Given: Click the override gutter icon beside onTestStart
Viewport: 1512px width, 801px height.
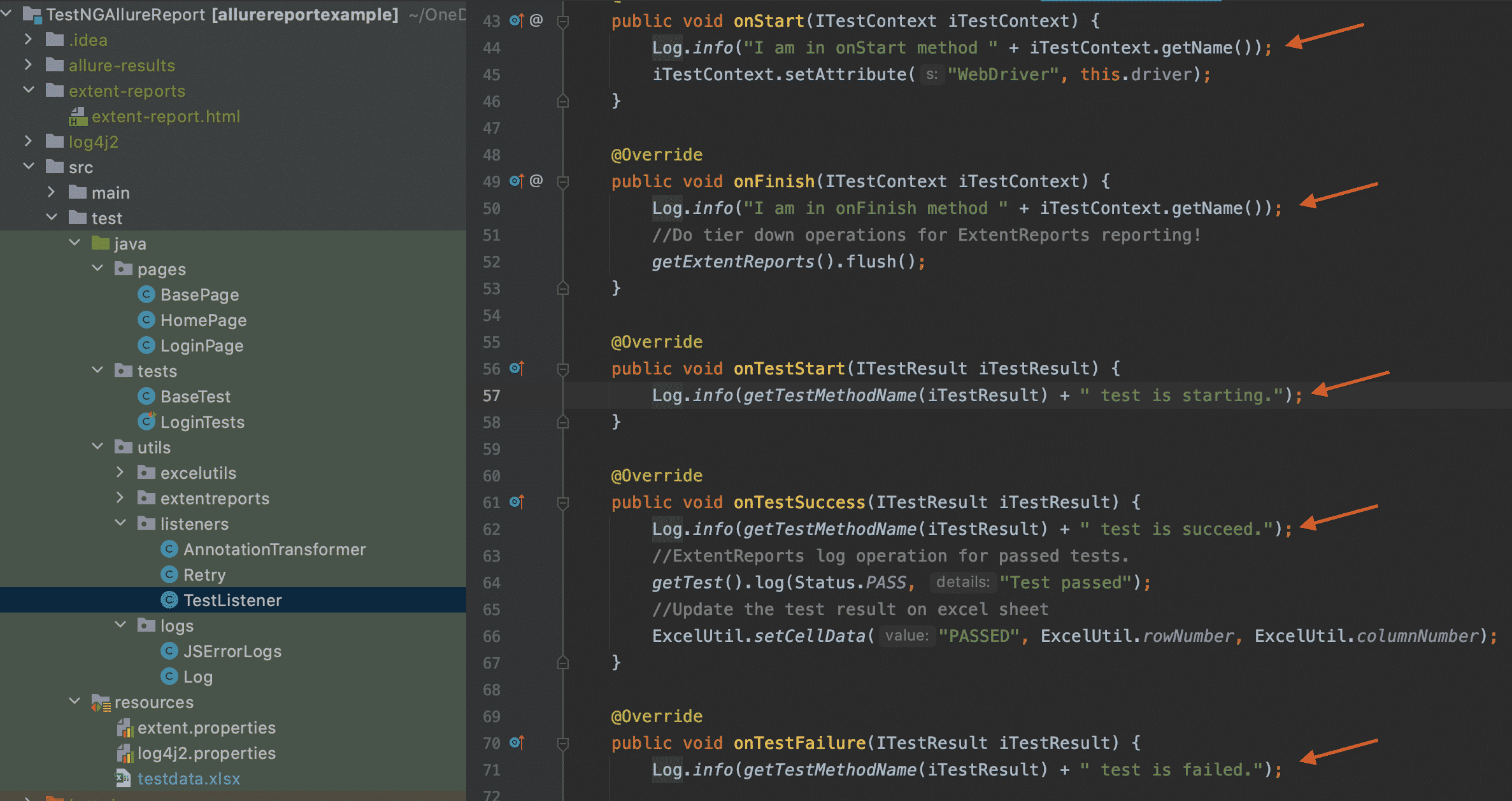Looking at the screenshot, I should 517,369.
